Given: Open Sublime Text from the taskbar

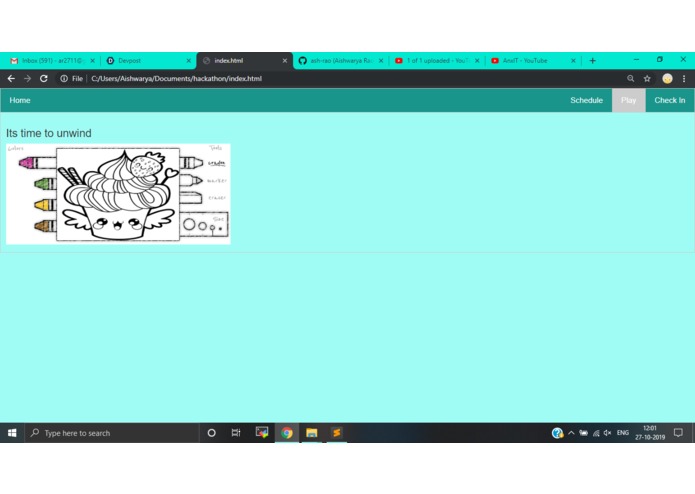Looking at the screenshot, I should [x=336, y=433].
